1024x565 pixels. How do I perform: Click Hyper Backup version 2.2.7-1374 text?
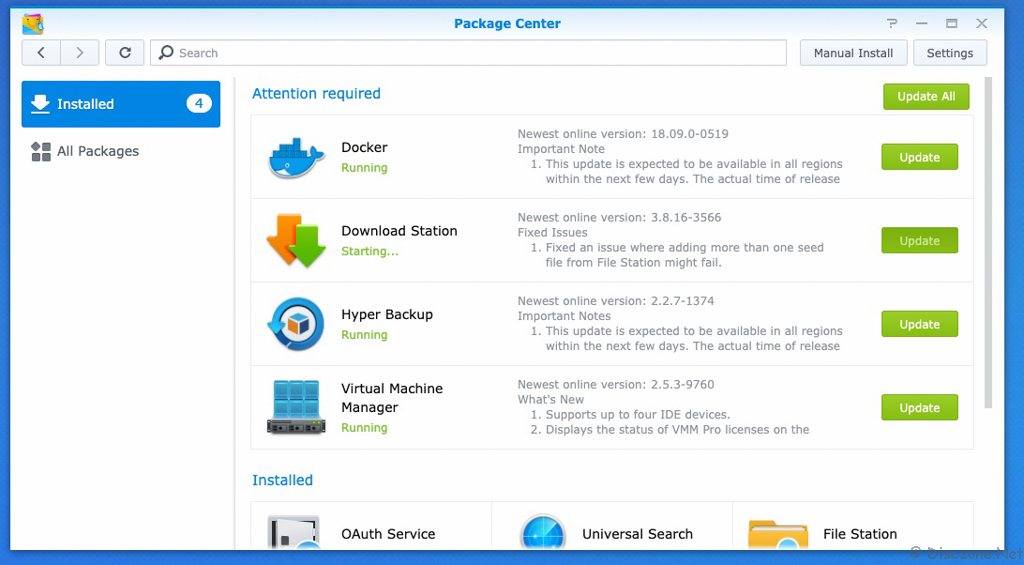(682, 301)
